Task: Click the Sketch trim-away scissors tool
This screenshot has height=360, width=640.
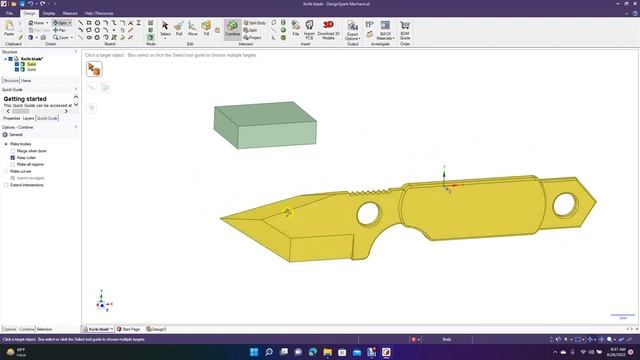Action: [x=131, y=23]
